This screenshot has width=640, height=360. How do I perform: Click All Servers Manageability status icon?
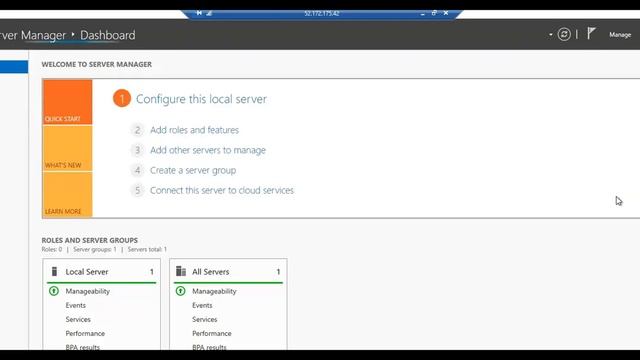180,291
